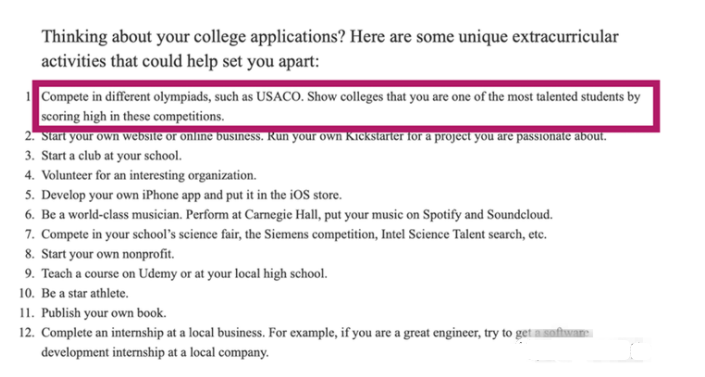705x377 pixels.
Task: Click the word Spotify in item six
Action: click(442, 215)
